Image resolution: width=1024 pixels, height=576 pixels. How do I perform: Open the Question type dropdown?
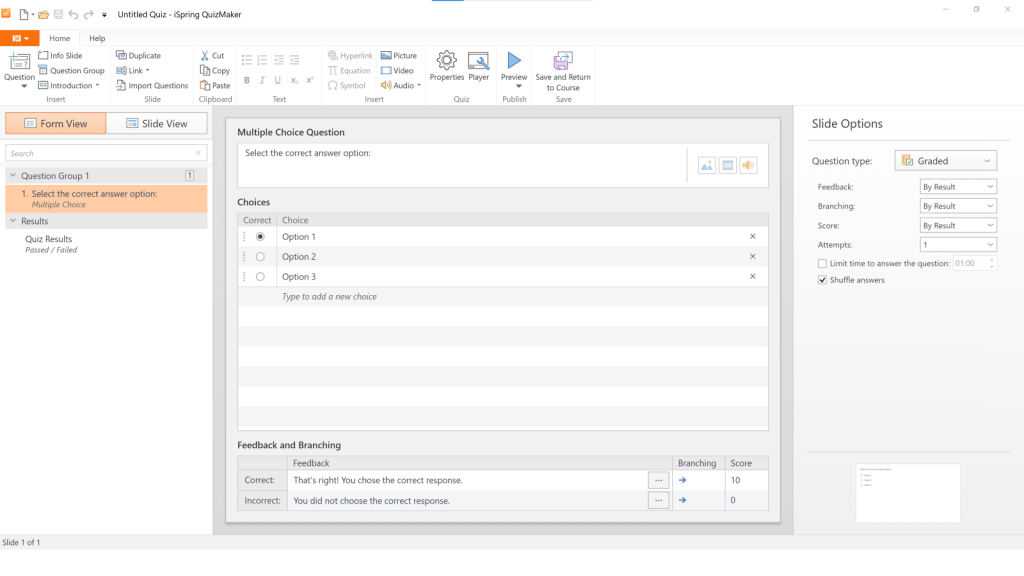[x=944, y=160]
